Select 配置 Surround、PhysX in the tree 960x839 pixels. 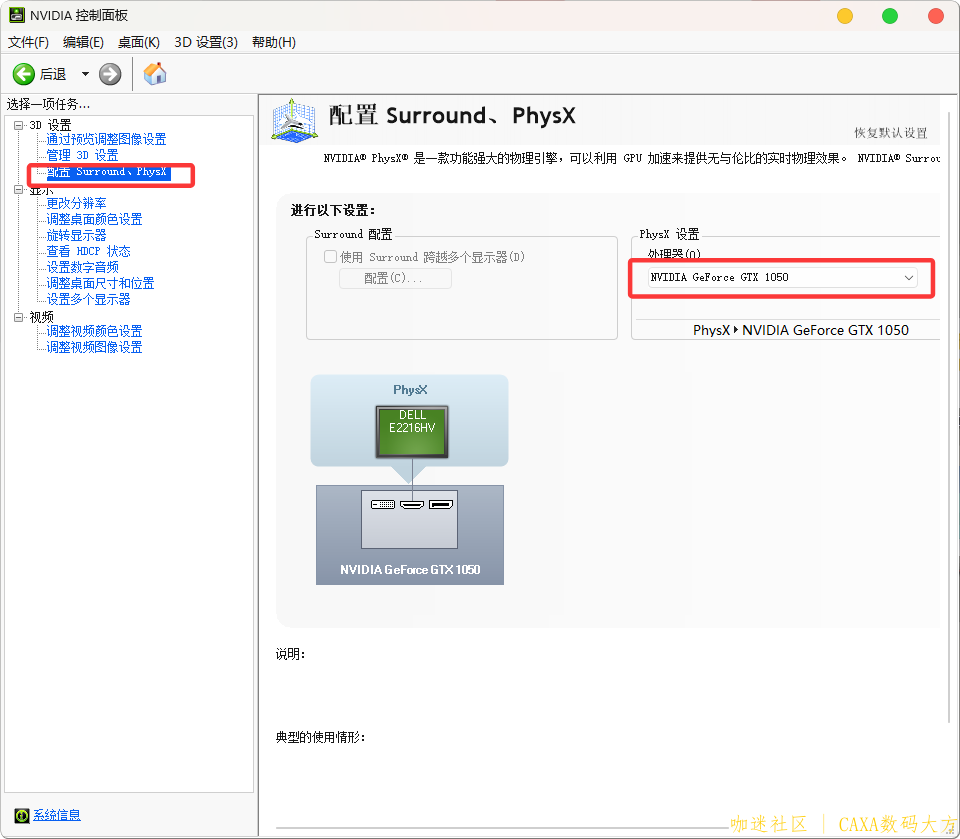107,172
